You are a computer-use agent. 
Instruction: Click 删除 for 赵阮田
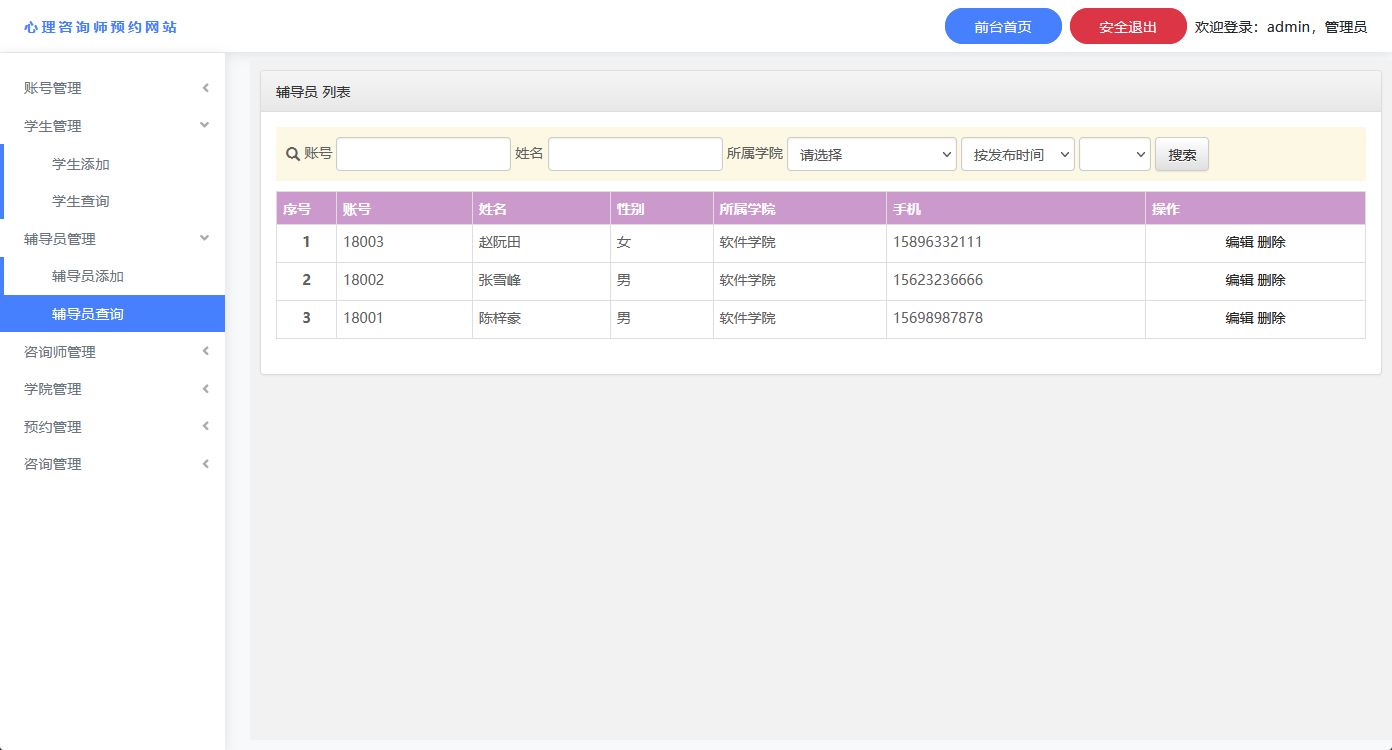coord(1271,242)
